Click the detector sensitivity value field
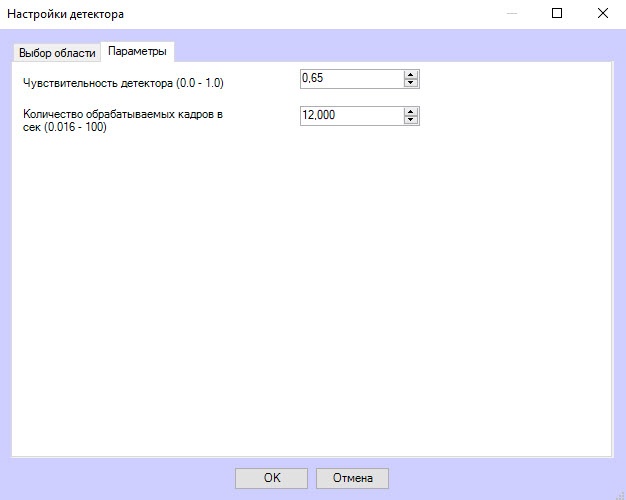Viewport: 626px width, 500px height. tap(350, 79)
